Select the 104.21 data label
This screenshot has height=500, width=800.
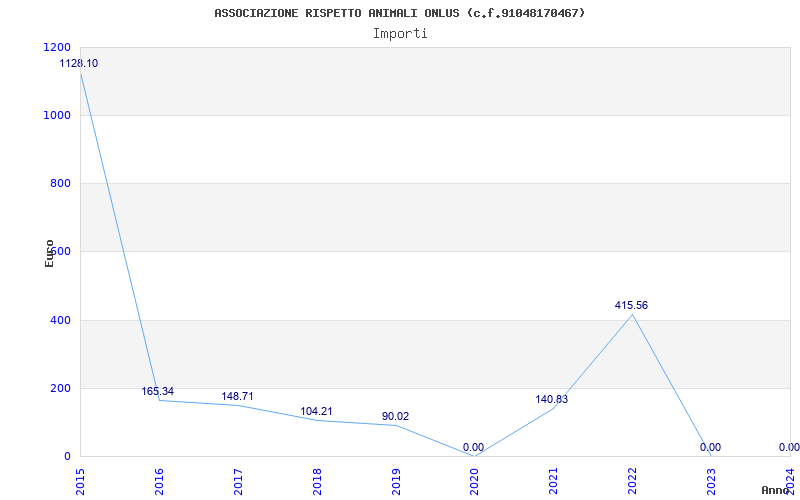316,411
